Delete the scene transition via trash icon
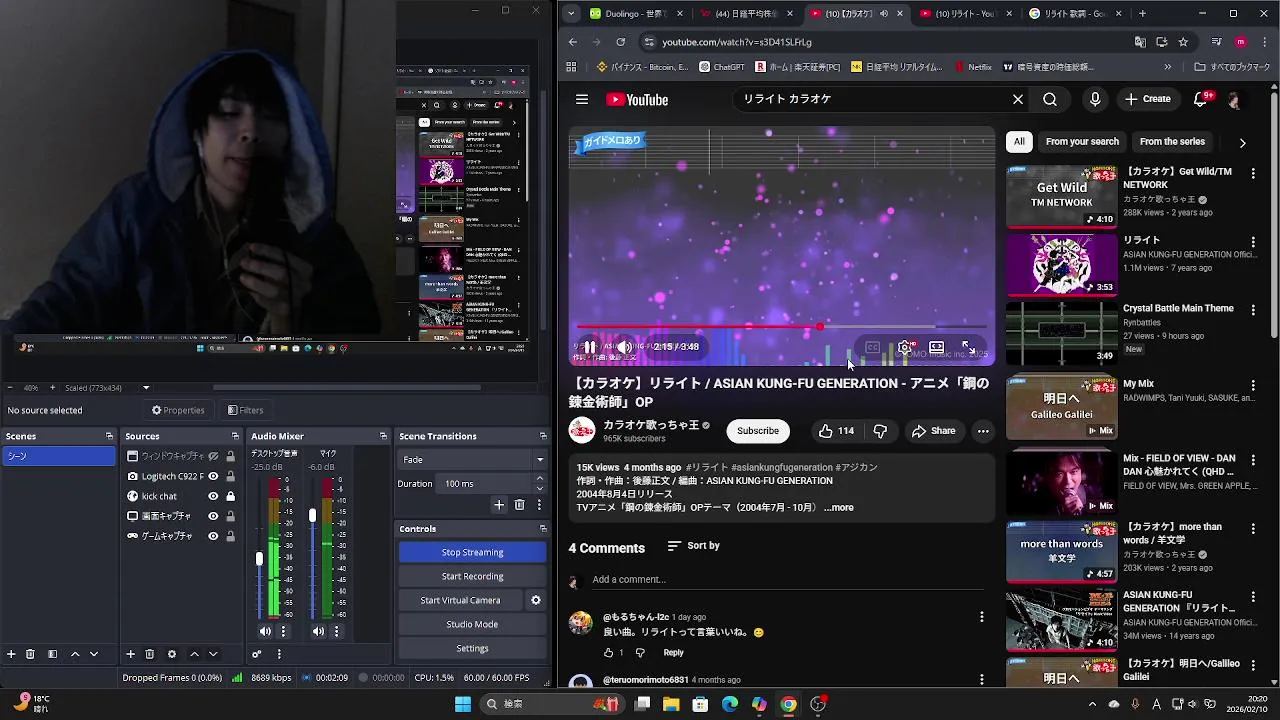1280x720 pixels. (x=519, y=505)
